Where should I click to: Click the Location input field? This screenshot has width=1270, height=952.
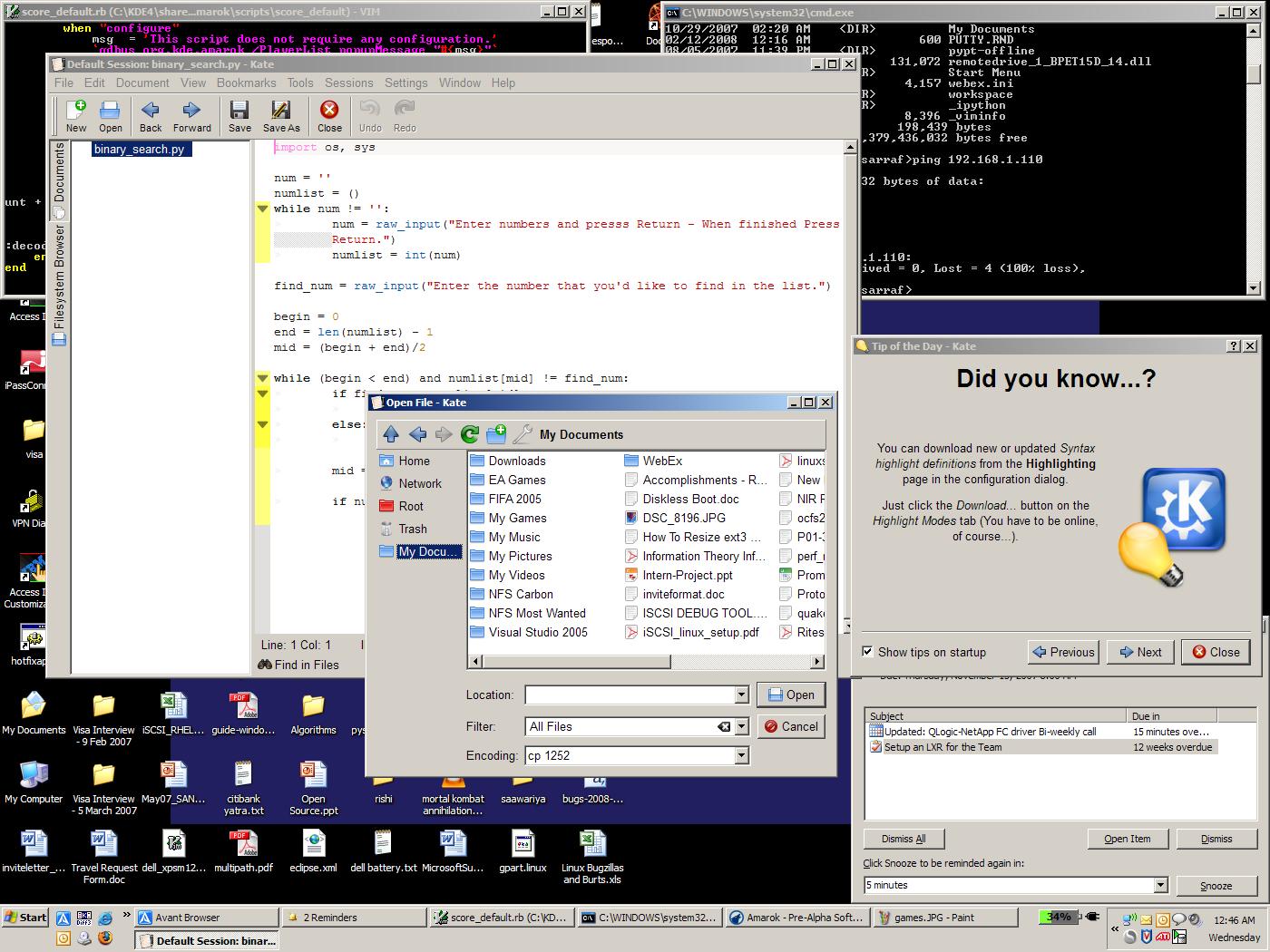pos(630,695)
